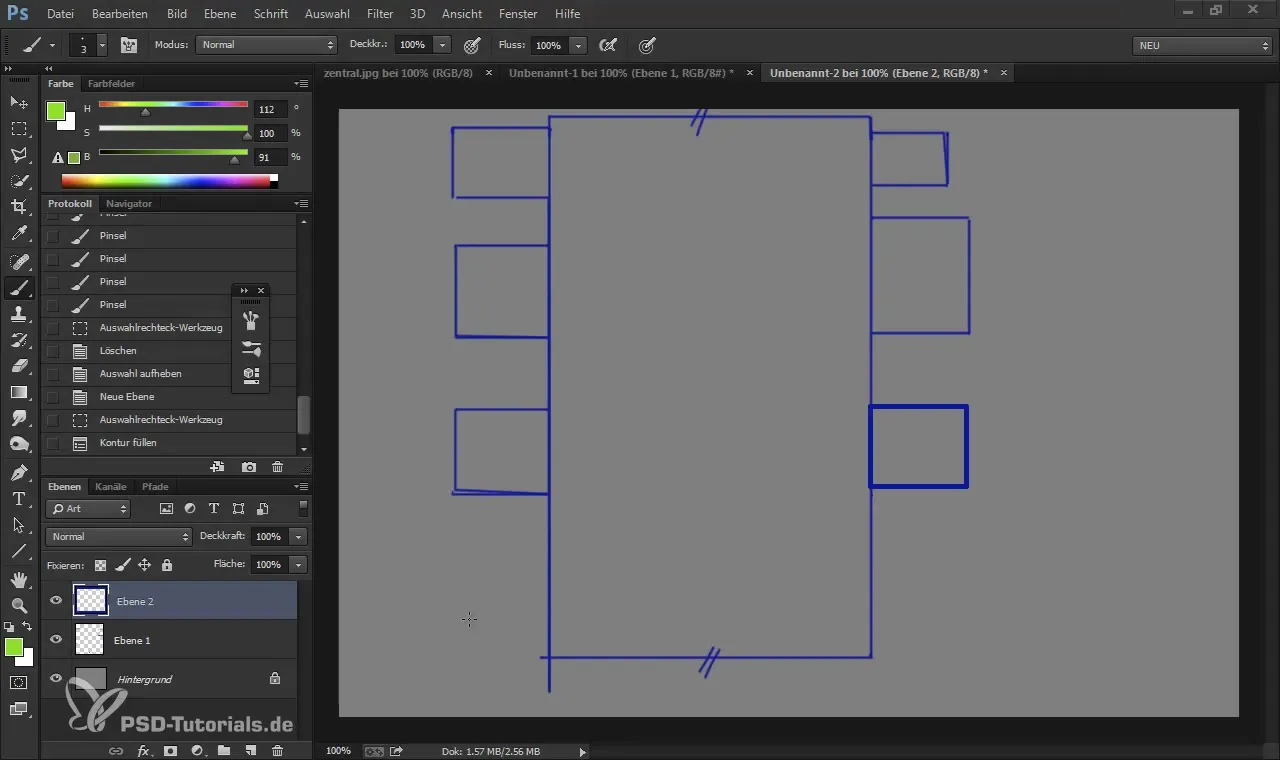Screen dimensions: 1280x760
Task: Toggle Quick Mask mode
Action: click(18, 683)
